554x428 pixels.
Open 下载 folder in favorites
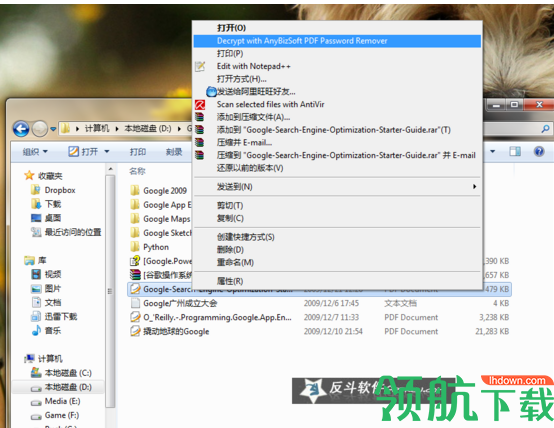coord(46,204)
